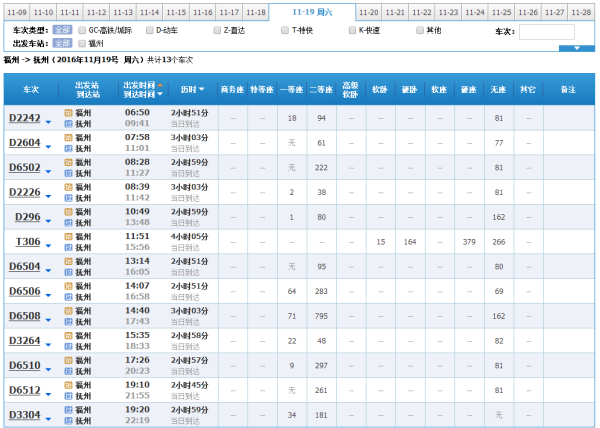Tick the 福州 departure station checkbox
600x428 pixels.
pyautogui.click(x=83, y=44)
